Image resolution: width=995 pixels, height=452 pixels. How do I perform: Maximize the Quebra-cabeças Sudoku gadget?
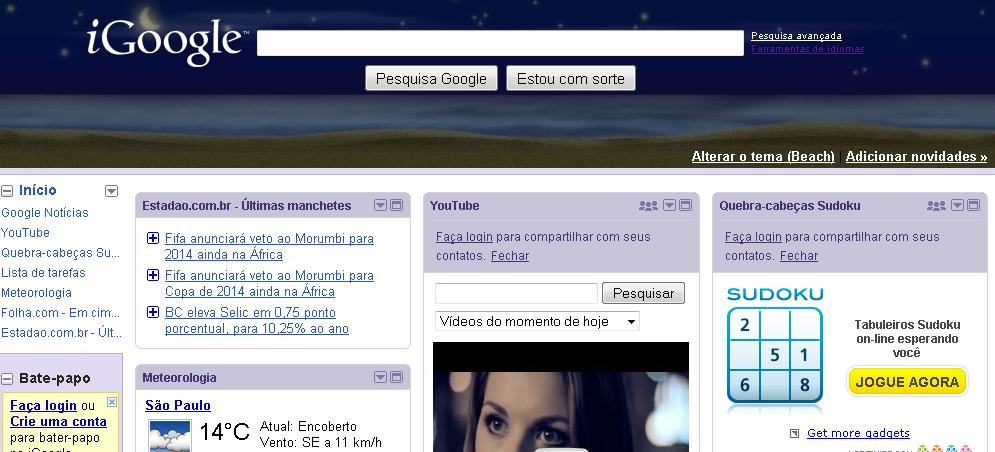pos(974,206)
